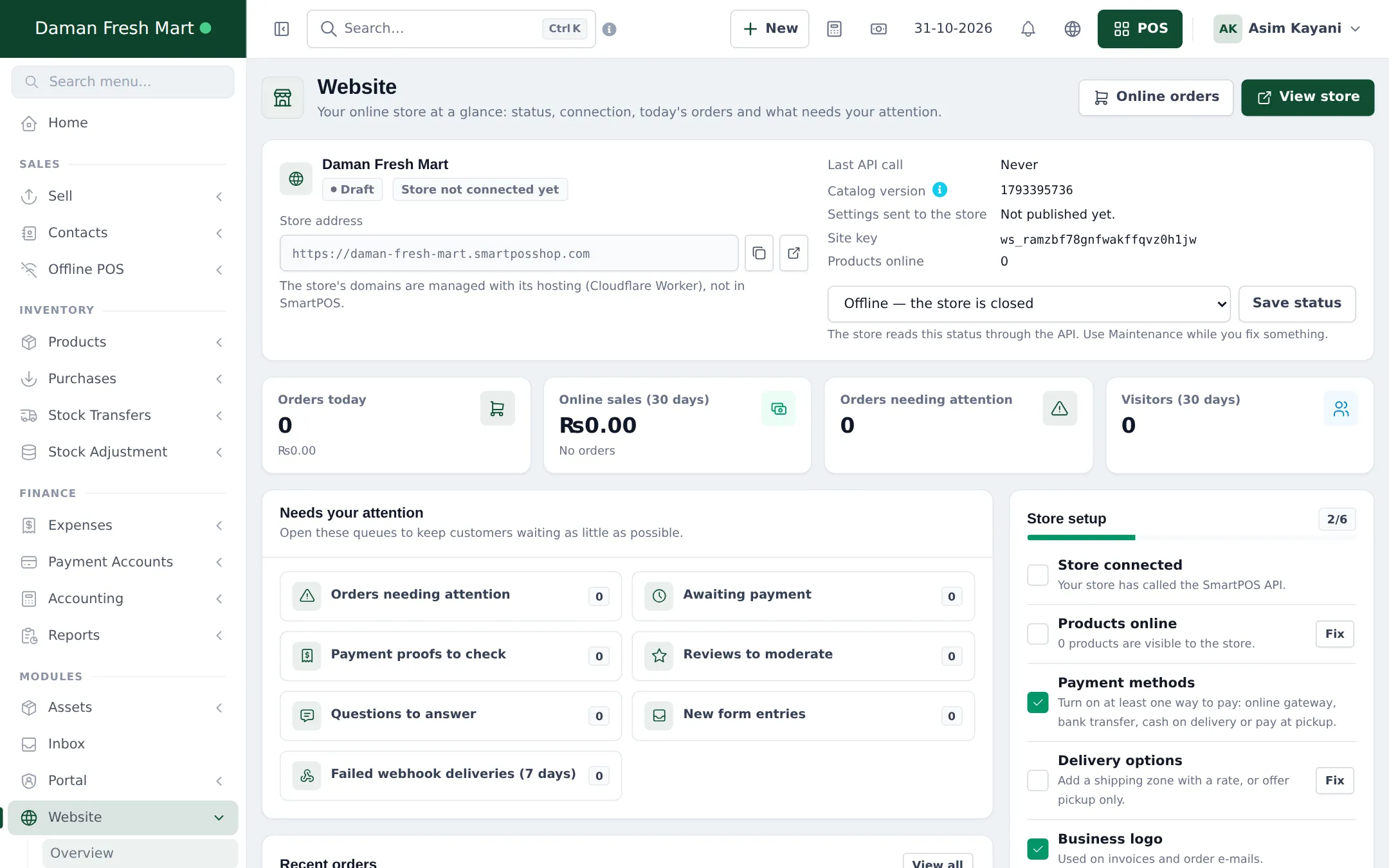Open the notifications bell
1389x868 pixels.
pyautogui.click(x=1028, y=29)
